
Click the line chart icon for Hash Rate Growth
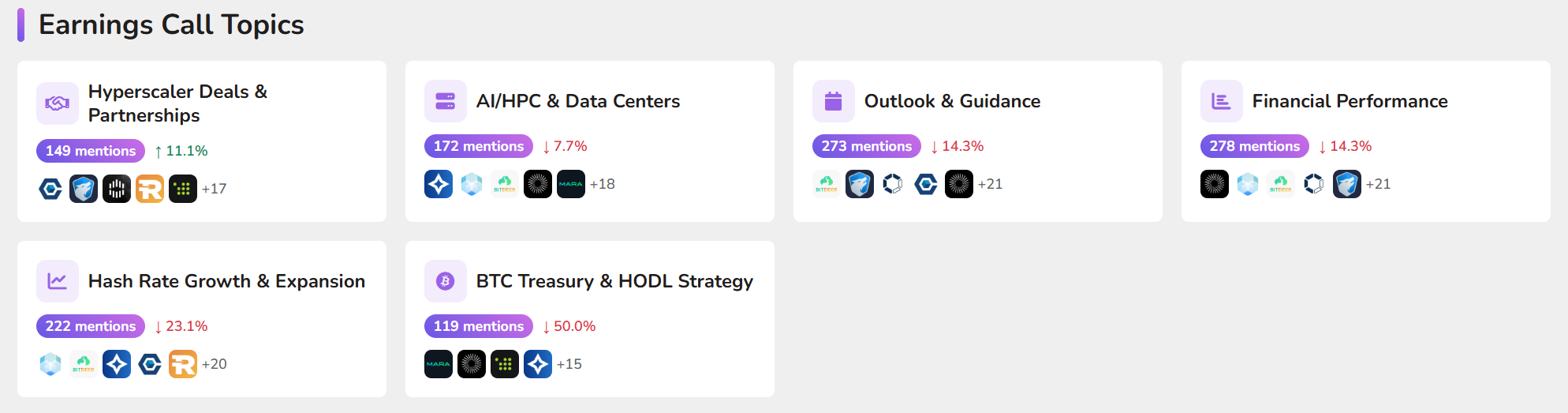58,281
